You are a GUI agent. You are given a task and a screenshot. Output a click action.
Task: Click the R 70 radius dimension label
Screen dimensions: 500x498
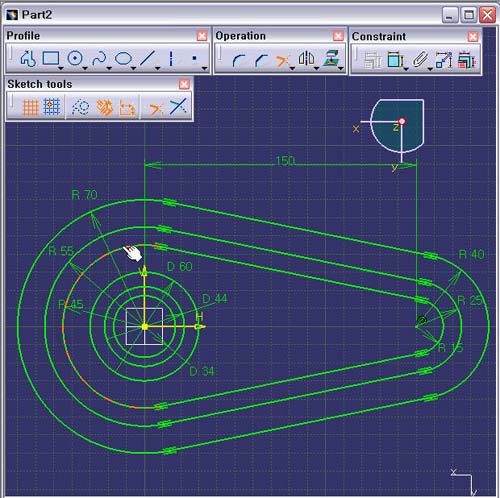point(85,195)
